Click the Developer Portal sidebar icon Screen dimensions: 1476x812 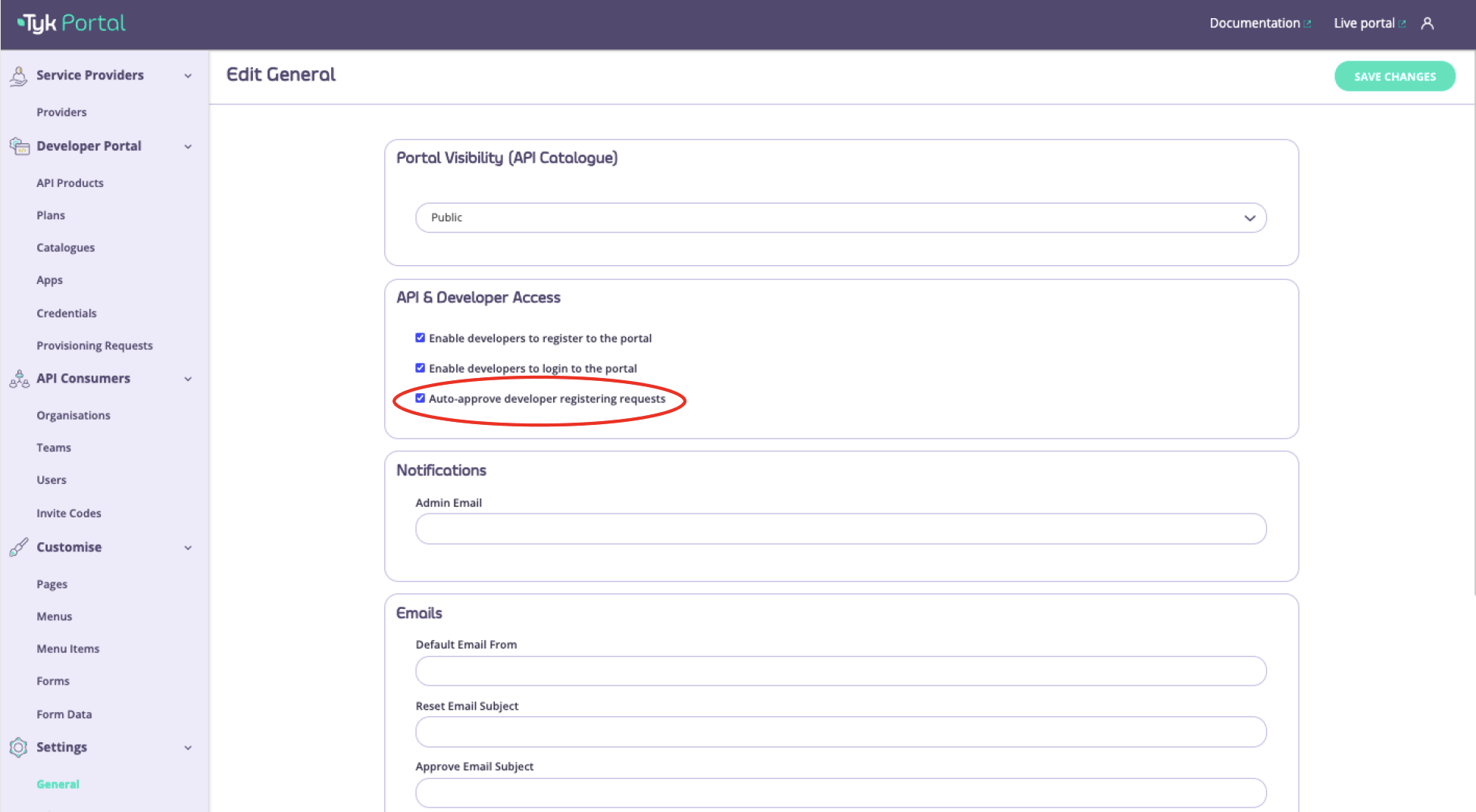[x=18, y=146]
